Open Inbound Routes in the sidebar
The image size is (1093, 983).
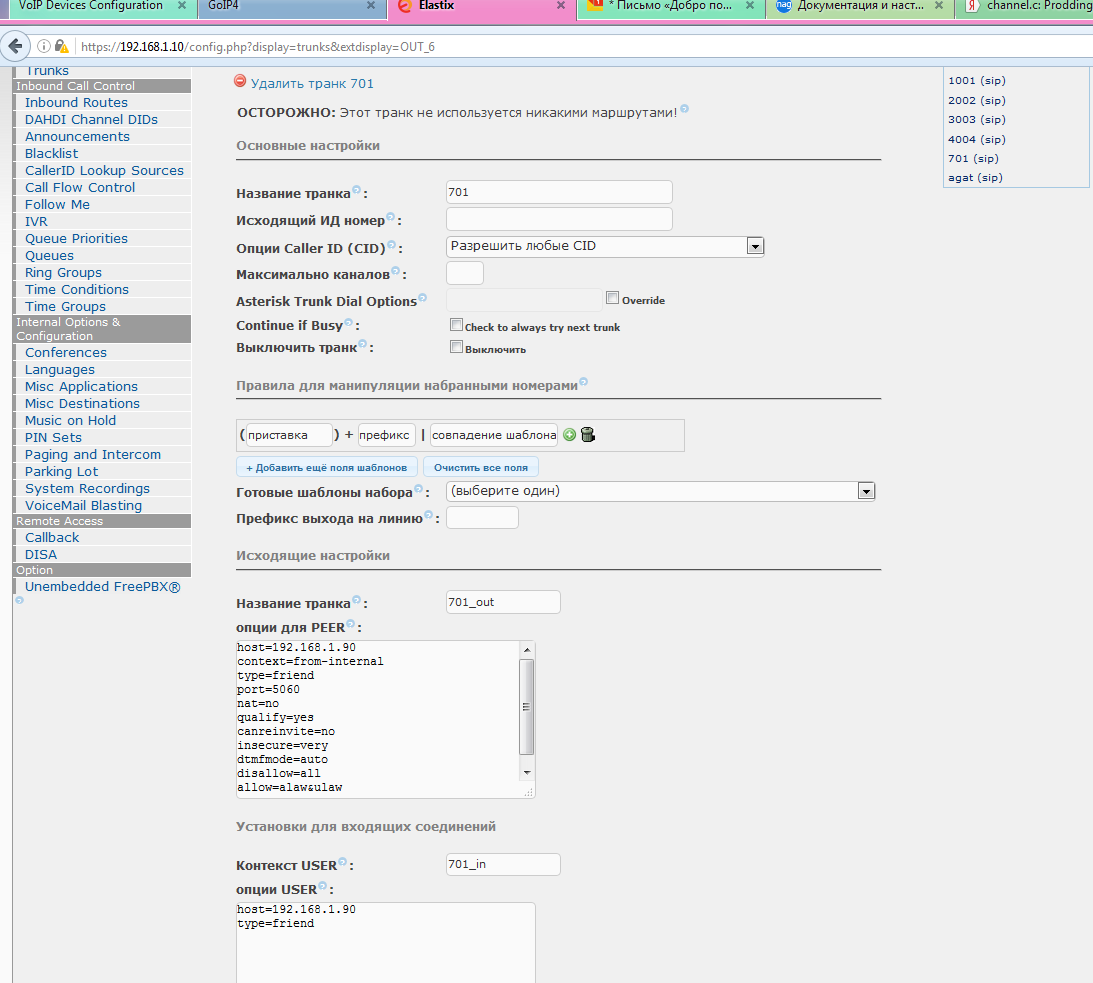(x=76, y=103)
